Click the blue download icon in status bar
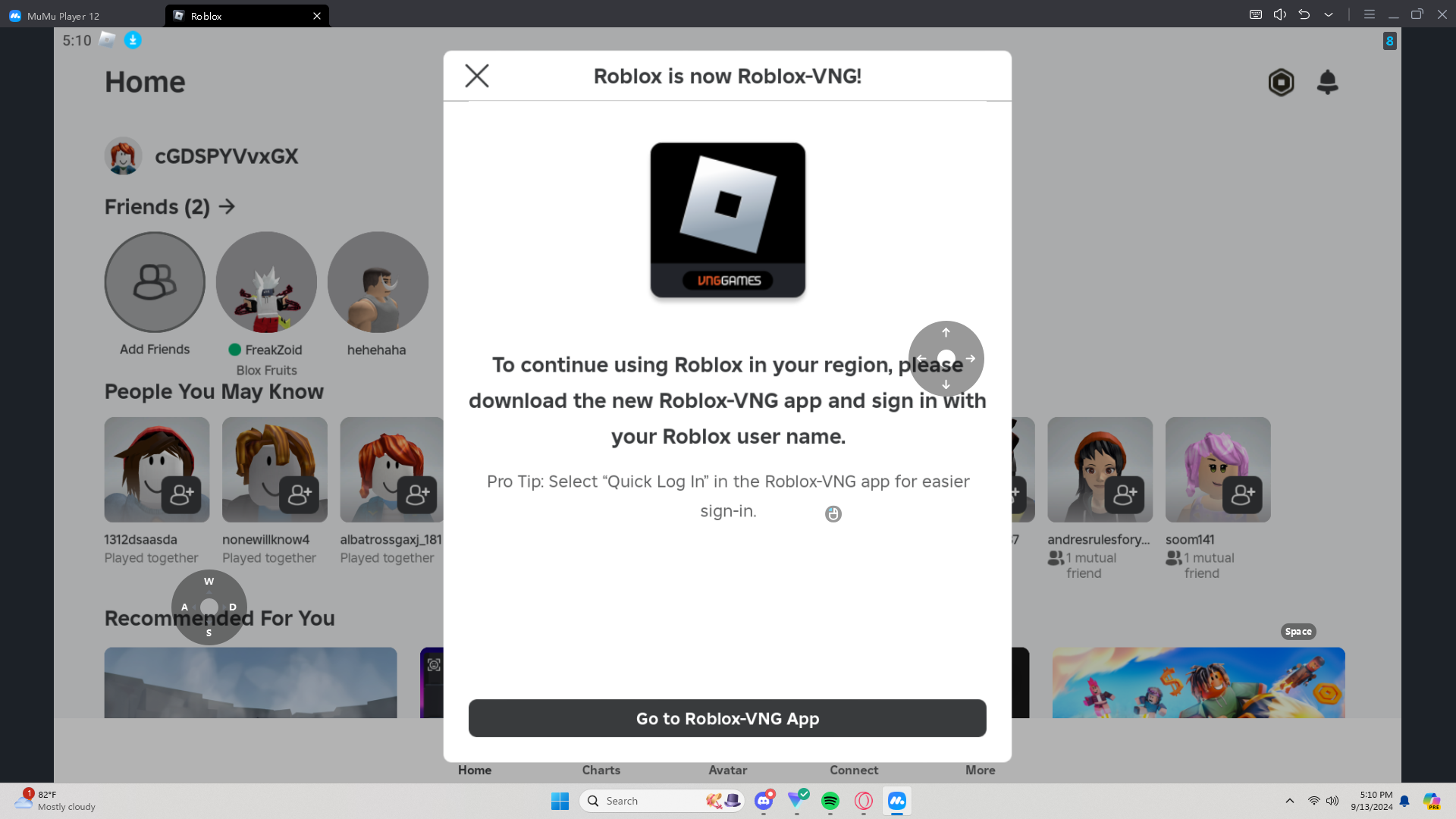1456x819 pixels. click(x=133, y=40)
